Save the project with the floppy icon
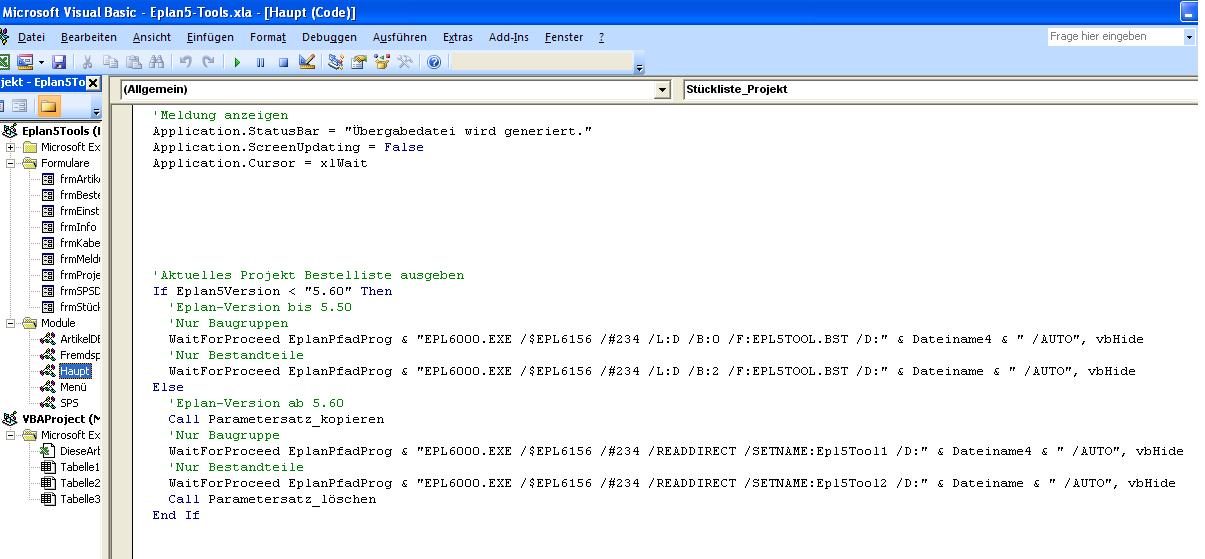Screen dimensions: 1205x559 point(59,62)
